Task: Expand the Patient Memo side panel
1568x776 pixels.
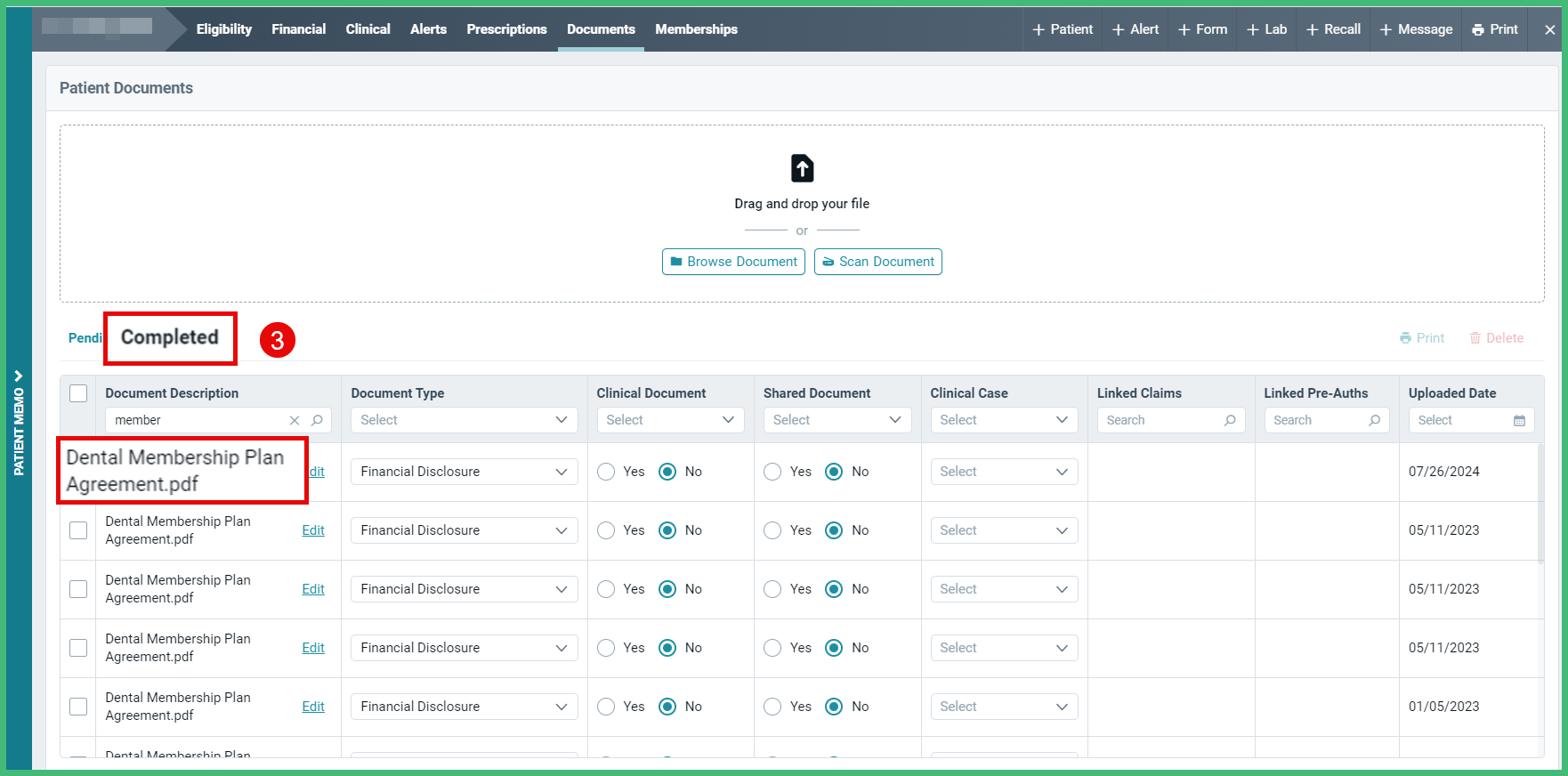Action: 19,423
